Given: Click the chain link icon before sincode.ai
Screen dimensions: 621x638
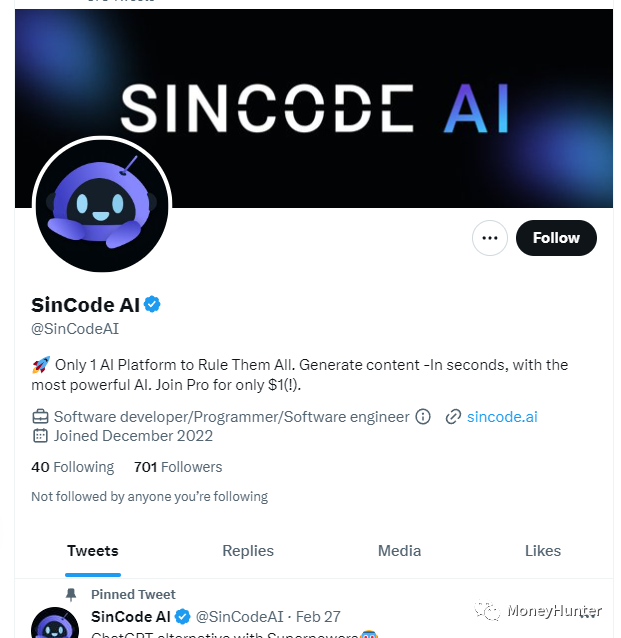Looking at the screenshot, I should [453, 417].
